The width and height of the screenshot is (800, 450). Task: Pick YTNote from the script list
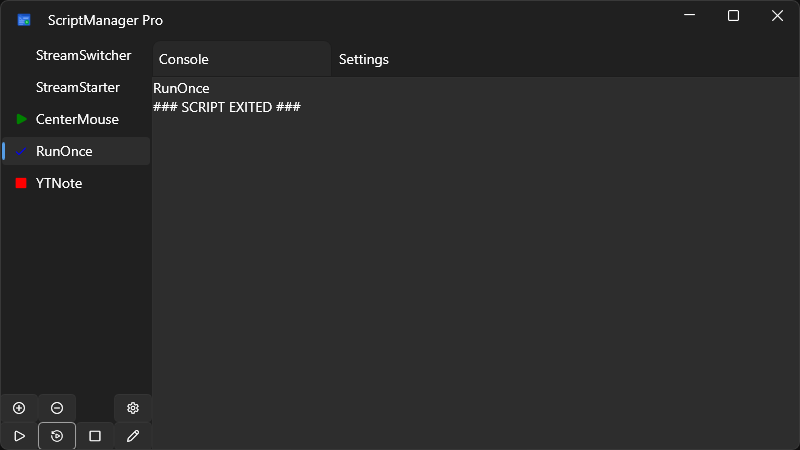(59, 183)
